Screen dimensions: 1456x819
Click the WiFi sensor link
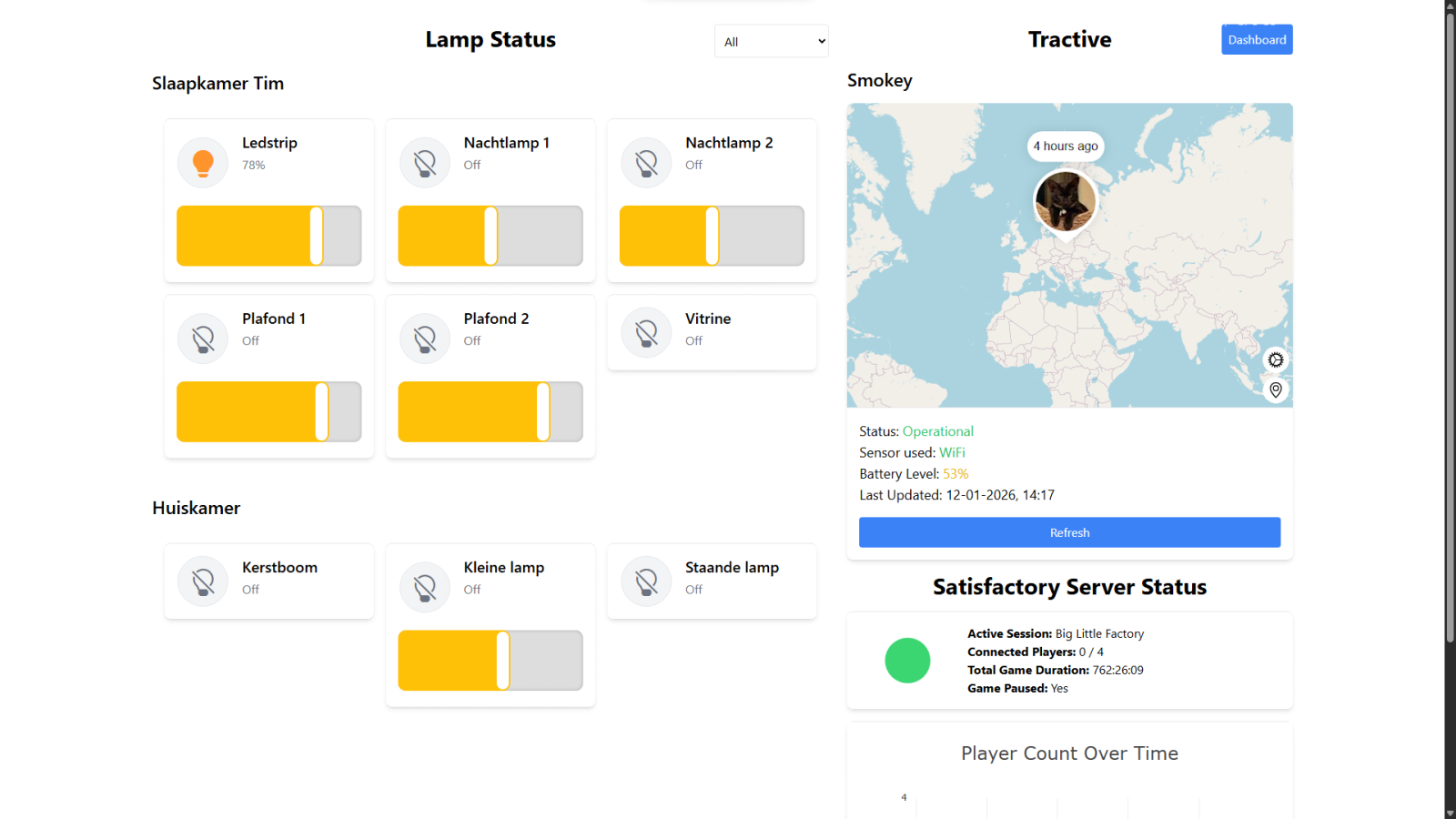[953, 452]
